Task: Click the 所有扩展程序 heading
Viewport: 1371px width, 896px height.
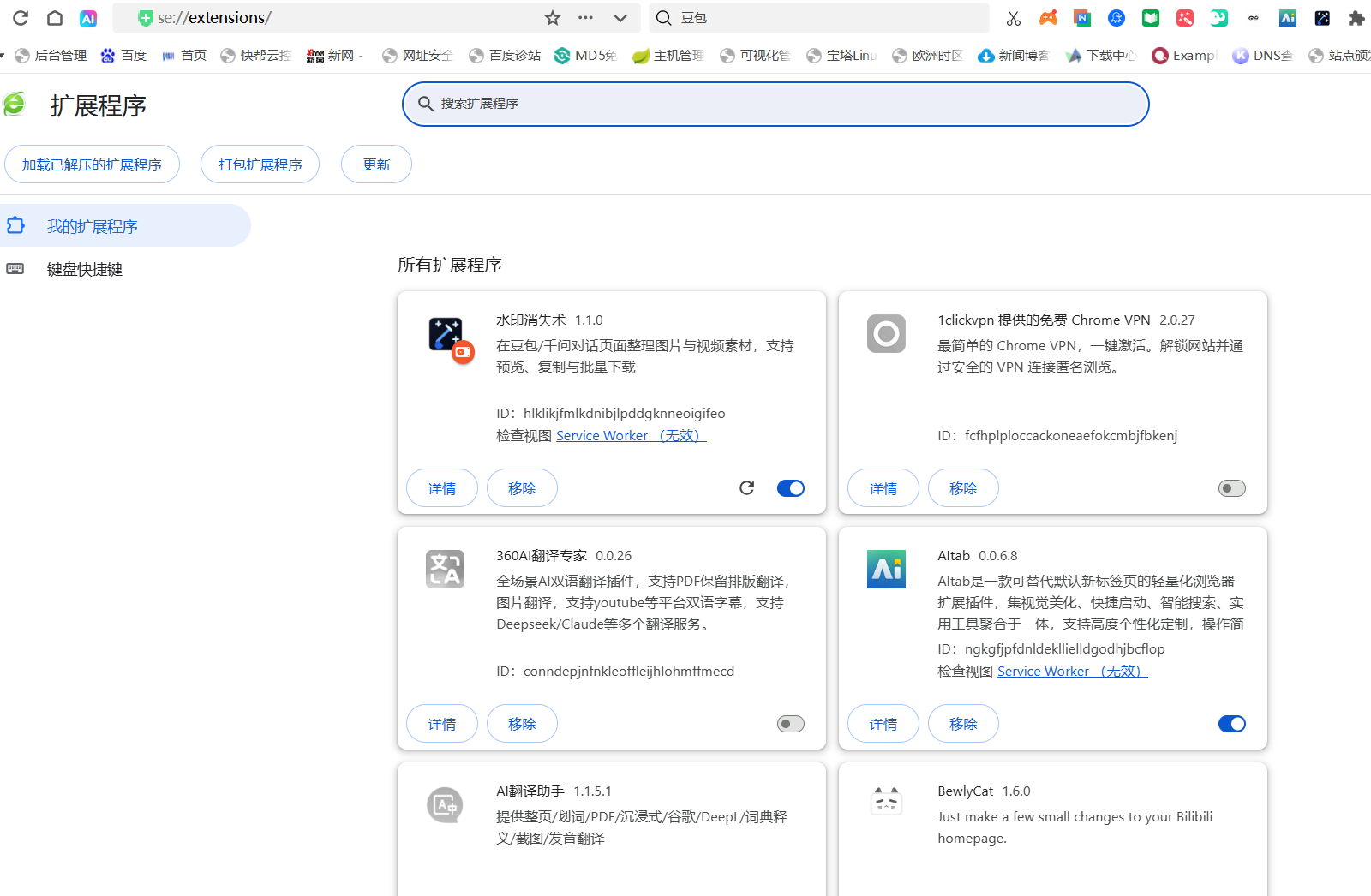Action: click(450, 266)
